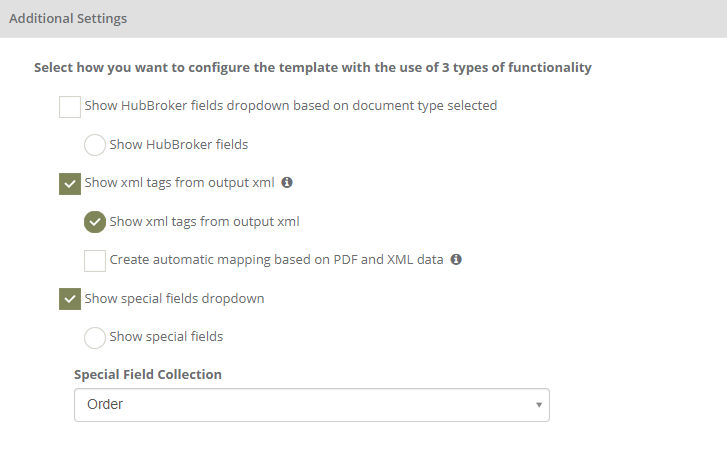727x456 pixels.
Task: Uncheck the square Show xml tags checkbox
Action: coord(70,184)
